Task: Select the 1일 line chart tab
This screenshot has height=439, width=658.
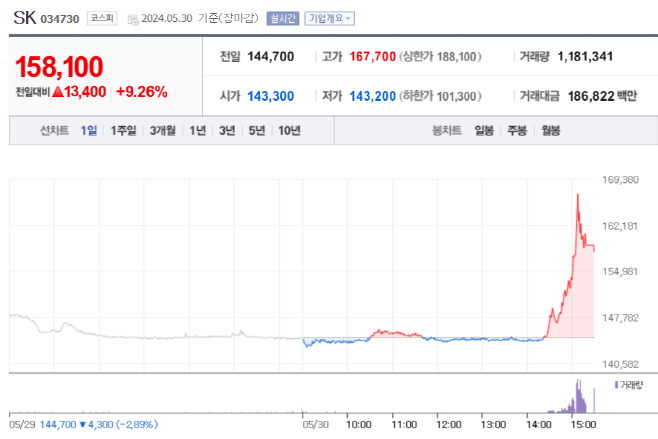Action: [x=89, y=131]
